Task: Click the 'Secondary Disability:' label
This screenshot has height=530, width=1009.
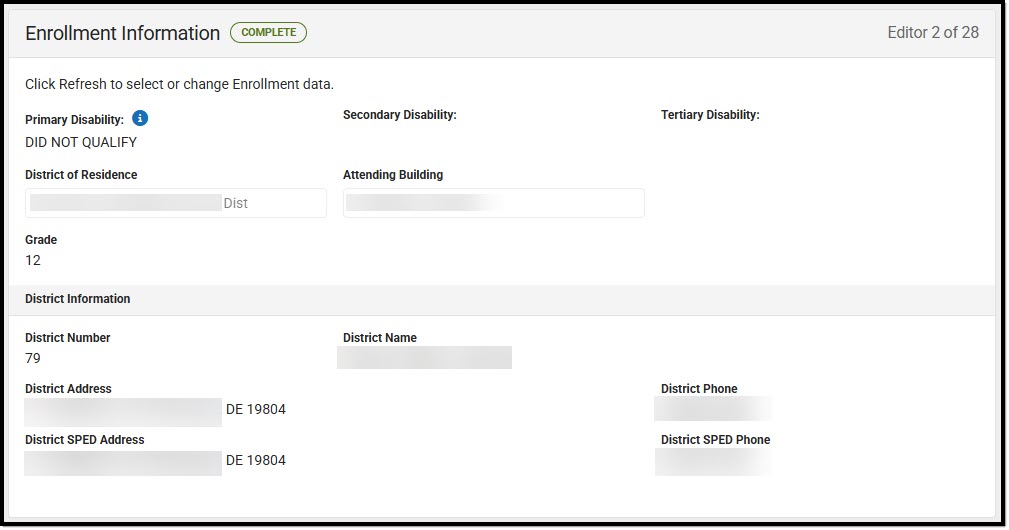Action: coord(400,114)
